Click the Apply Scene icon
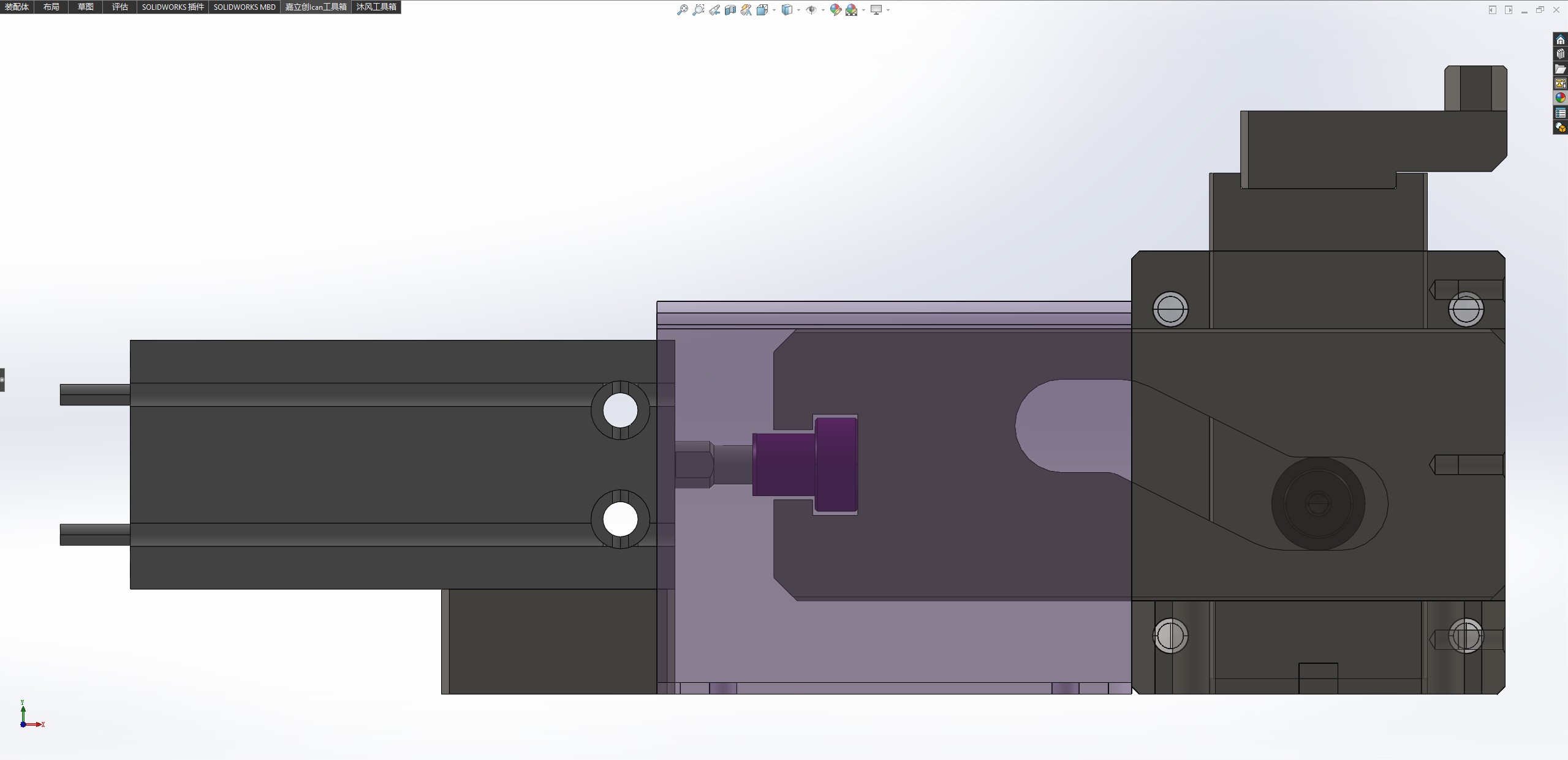1568x760 pixels. pyautogui.click(x=851, y=10)
